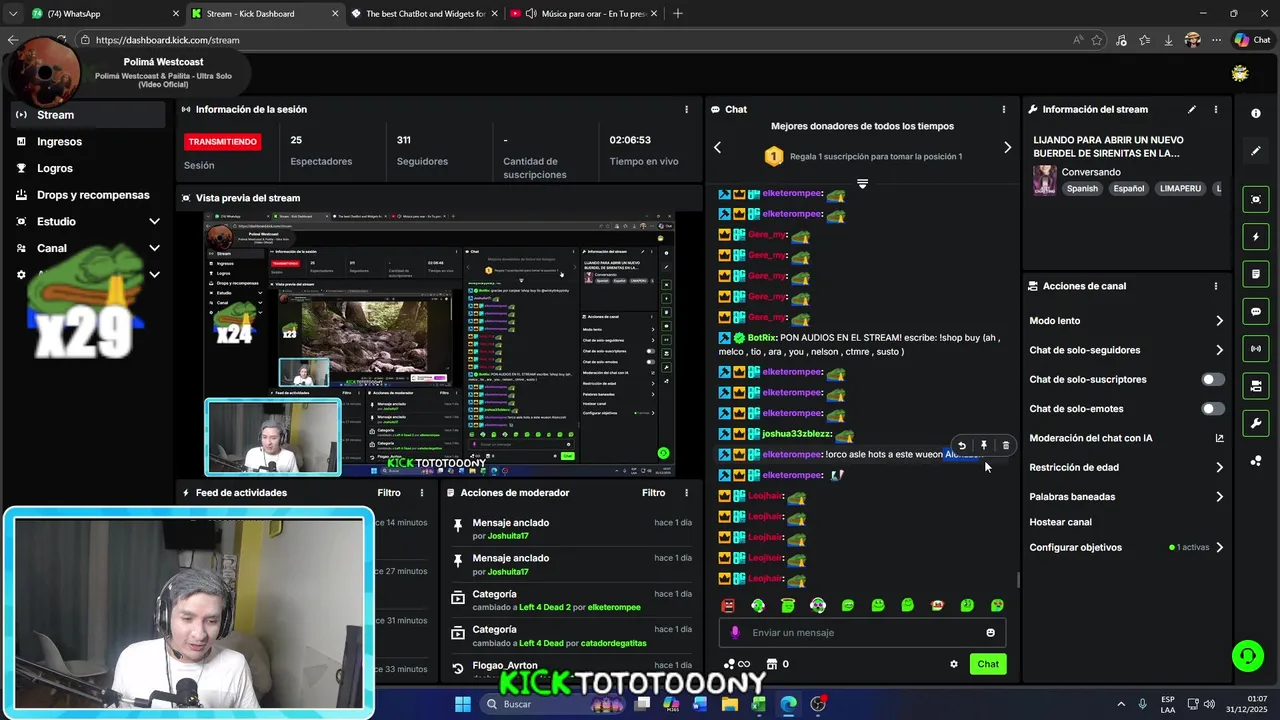The height and width of the screenshot is (720, 1280).
Task: Show next top donor with right arrow
Action: click(x=1007, y=148)
